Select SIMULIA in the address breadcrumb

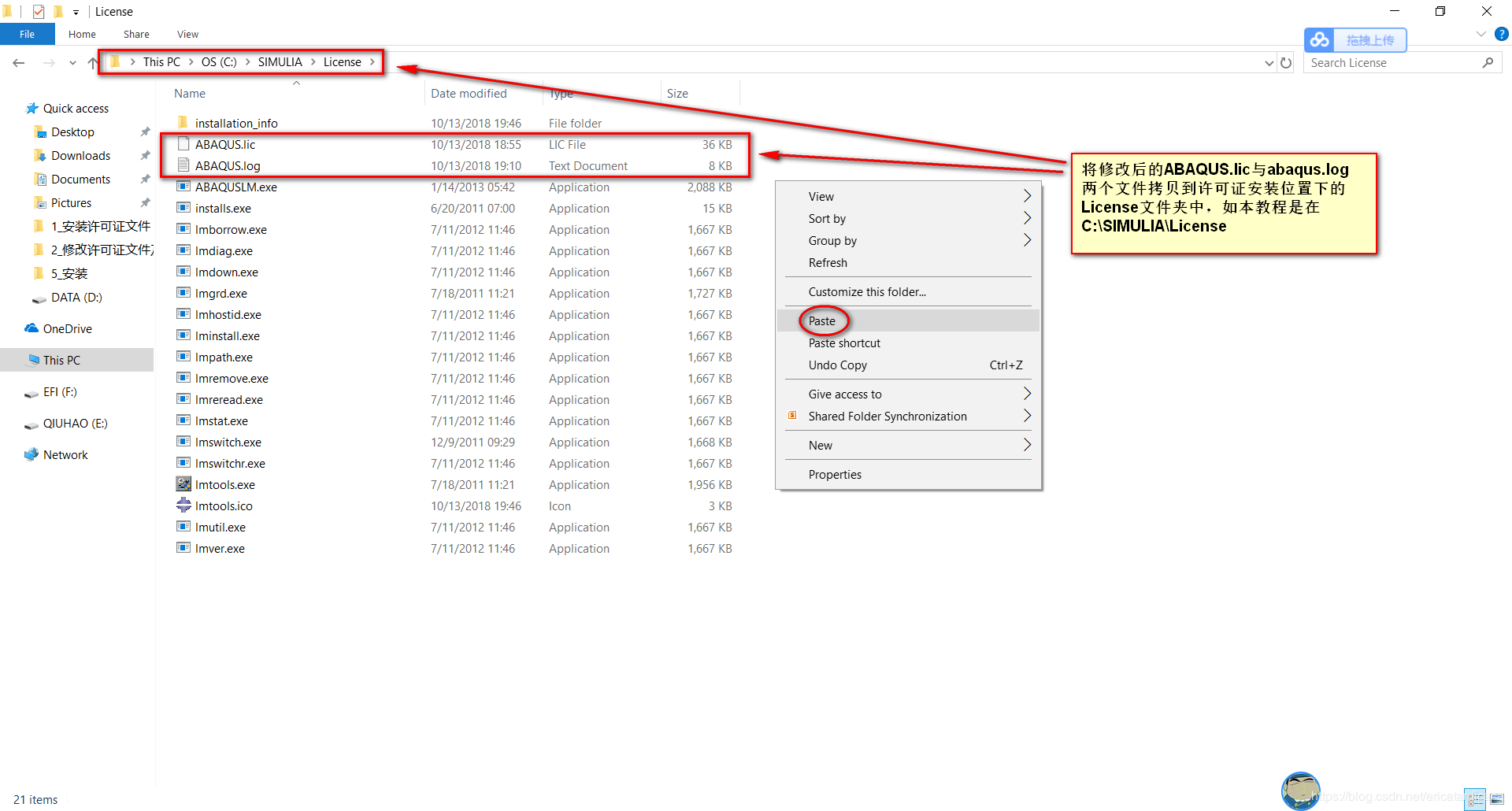click(x=280, y=62)
